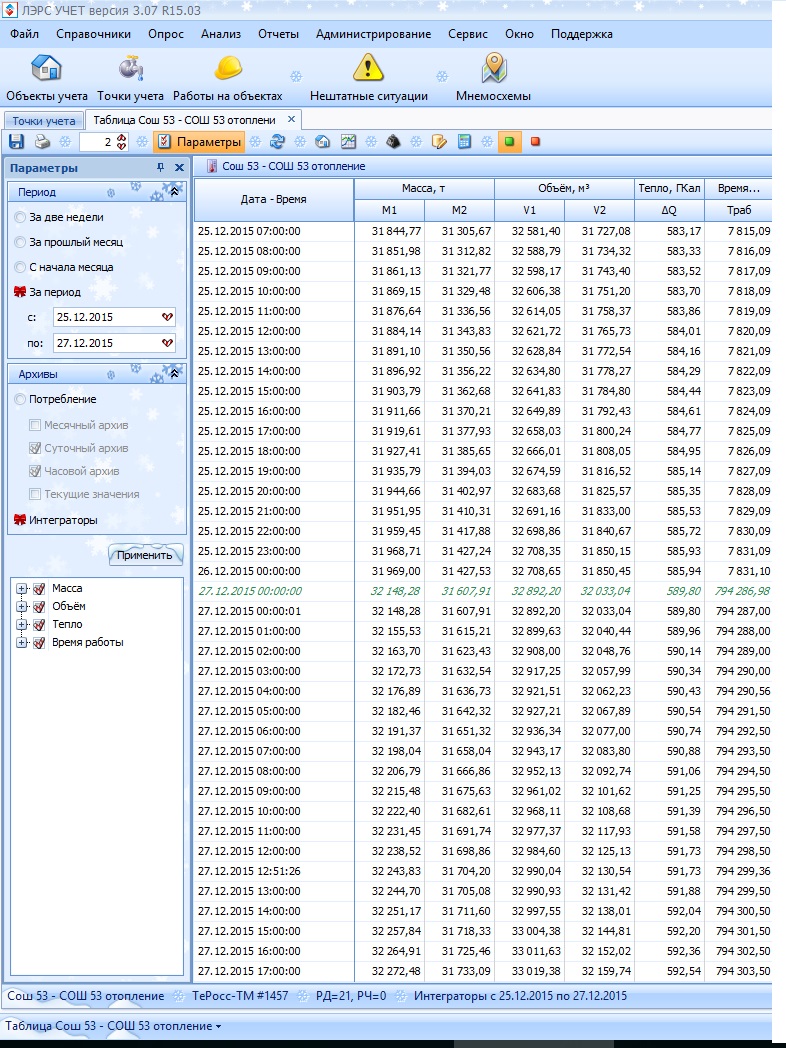Click the Применить button
Viewport: 786px width, 1048px height.
144,555
